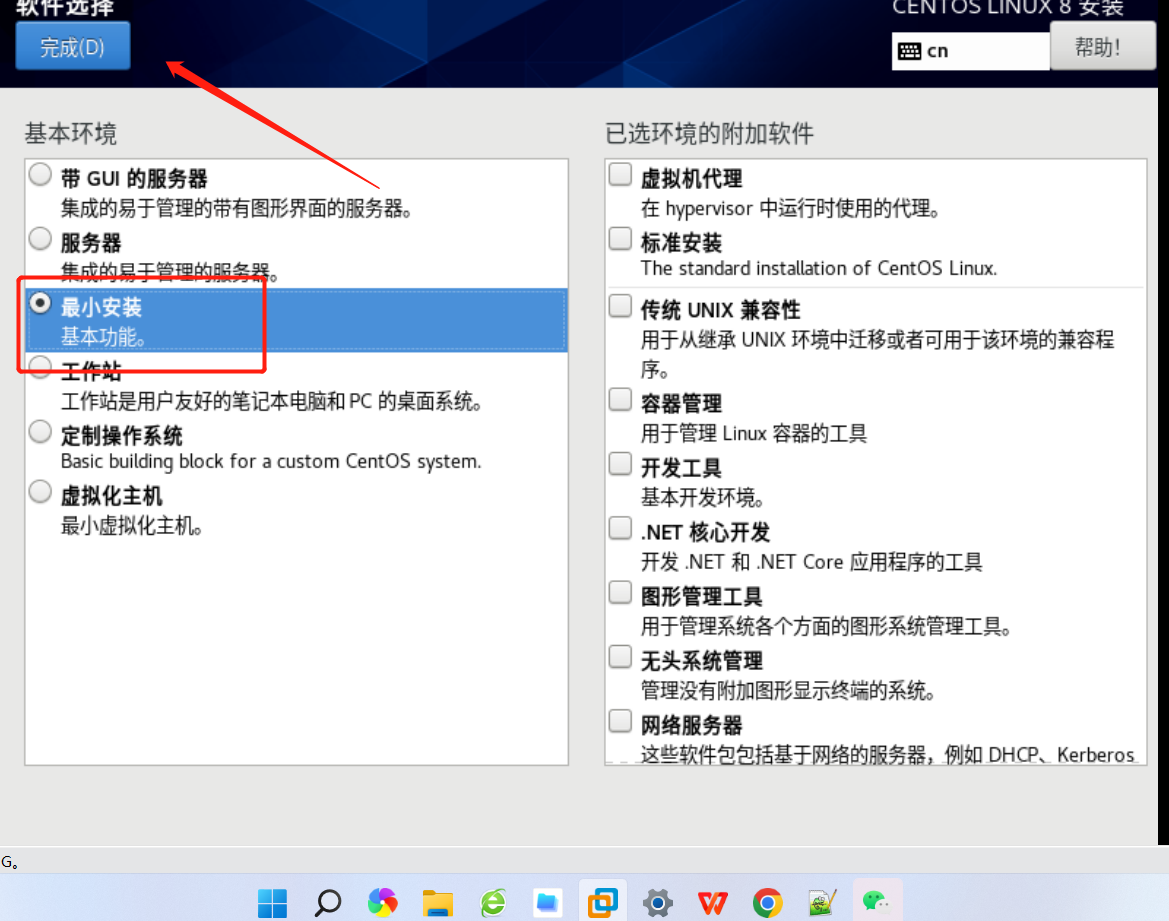Viewport: 1169px width, 921px height.
Task: Open the cn keyboard layout selector
Action: pyautogui.click(x=970, y=51)
